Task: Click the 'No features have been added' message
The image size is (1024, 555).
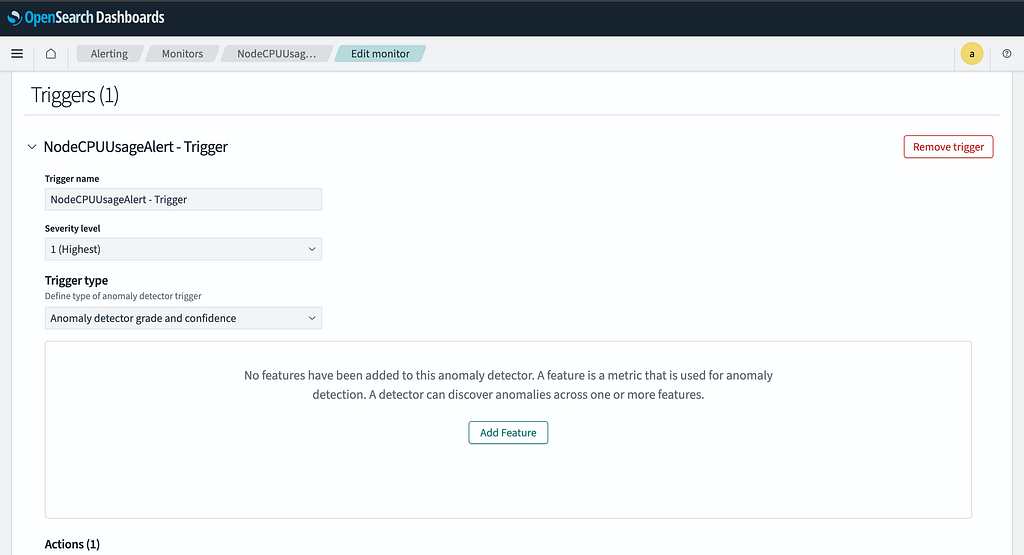Action: 508,385
